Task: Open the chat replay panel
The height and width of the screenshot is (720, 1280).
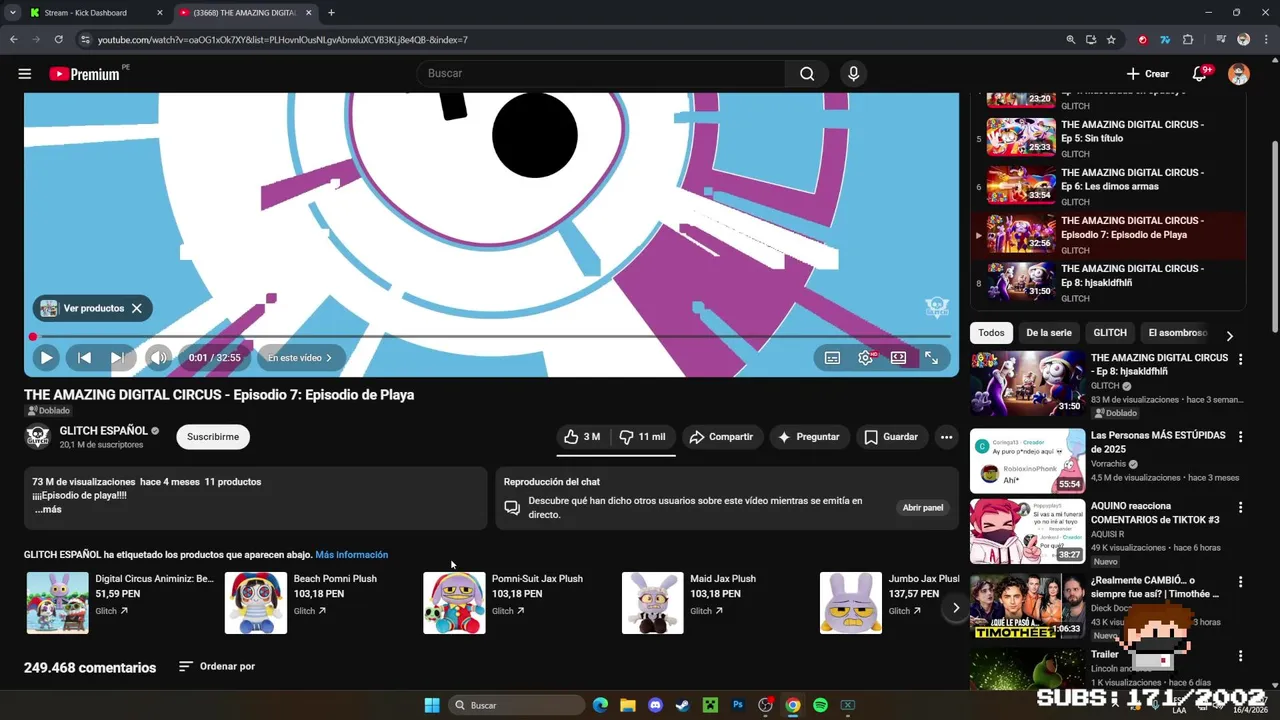Action: click(923, 508)
